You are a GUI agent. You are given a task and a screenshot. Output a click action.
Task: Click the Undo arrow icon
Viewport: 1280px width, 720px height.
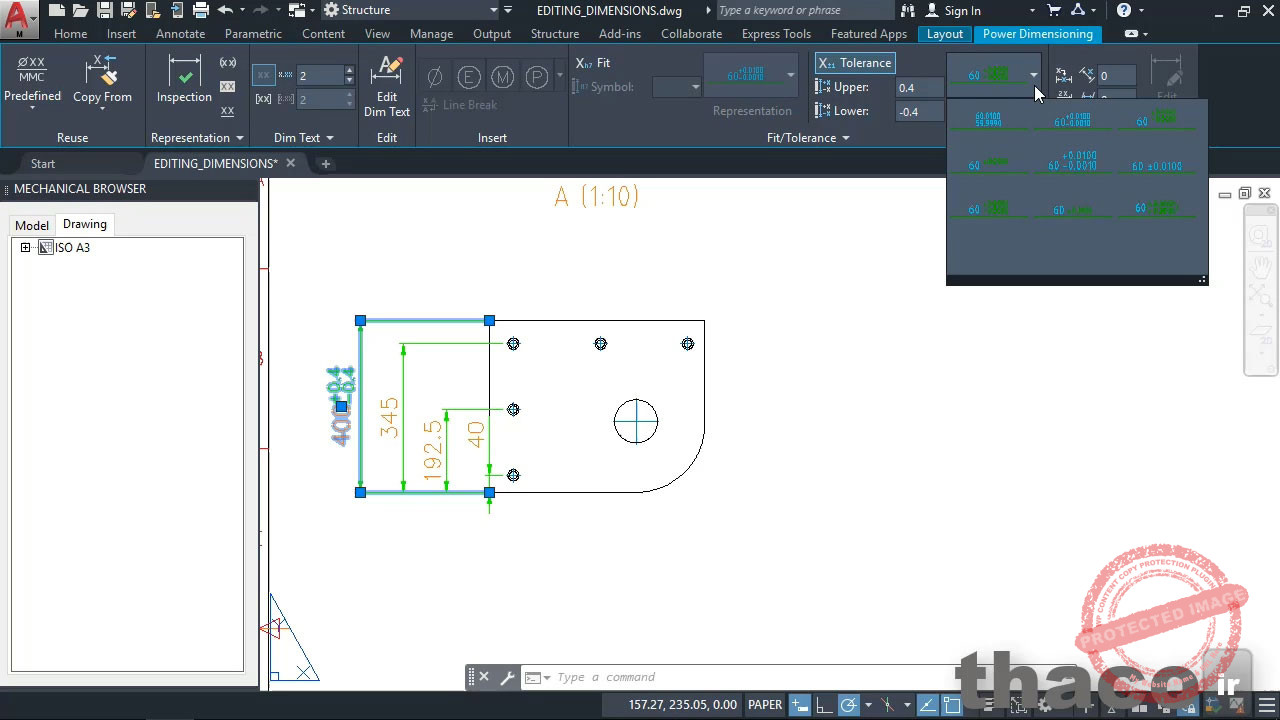225,10
